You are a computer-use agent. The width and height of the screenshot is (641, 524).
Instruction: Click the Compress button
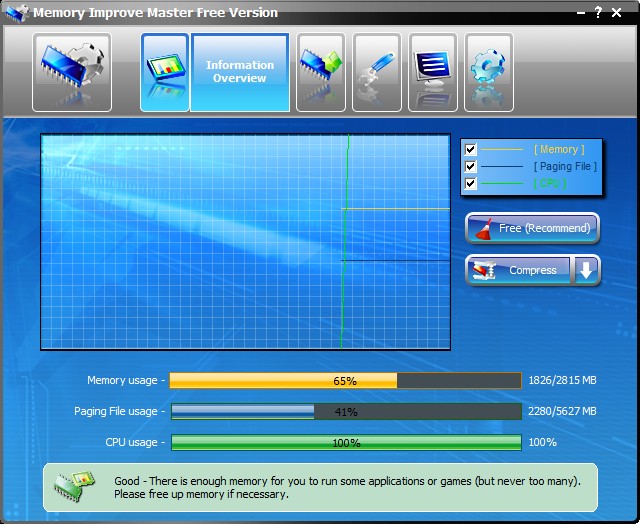(x=518, y=270)
